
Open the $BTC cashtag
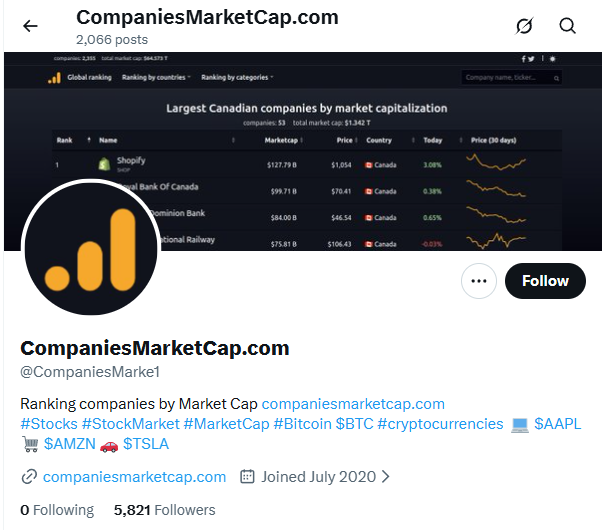[356, 424]
